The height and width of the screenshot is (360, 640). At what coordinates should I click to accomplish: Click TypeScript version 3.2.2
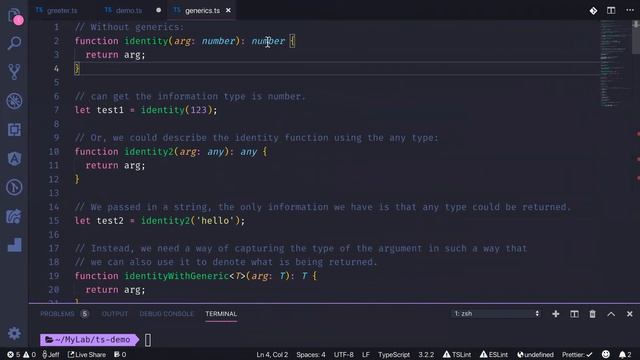[x=426, y=354]
